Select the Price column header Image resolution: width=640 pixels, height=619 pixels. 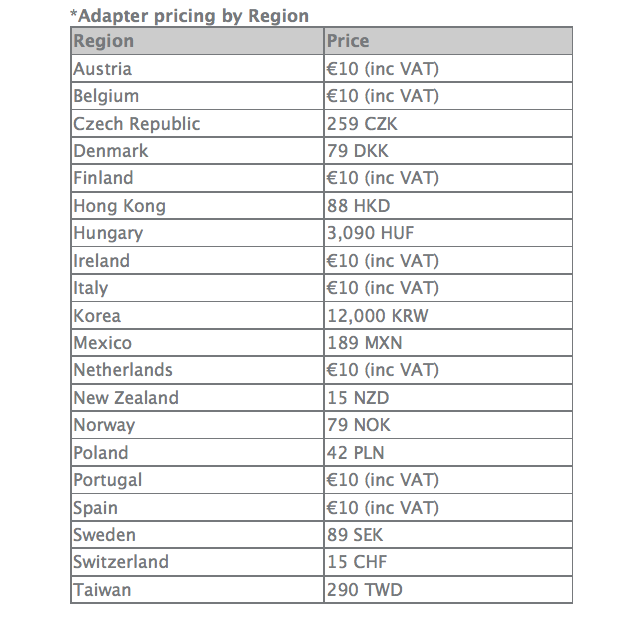click(348, 41)
